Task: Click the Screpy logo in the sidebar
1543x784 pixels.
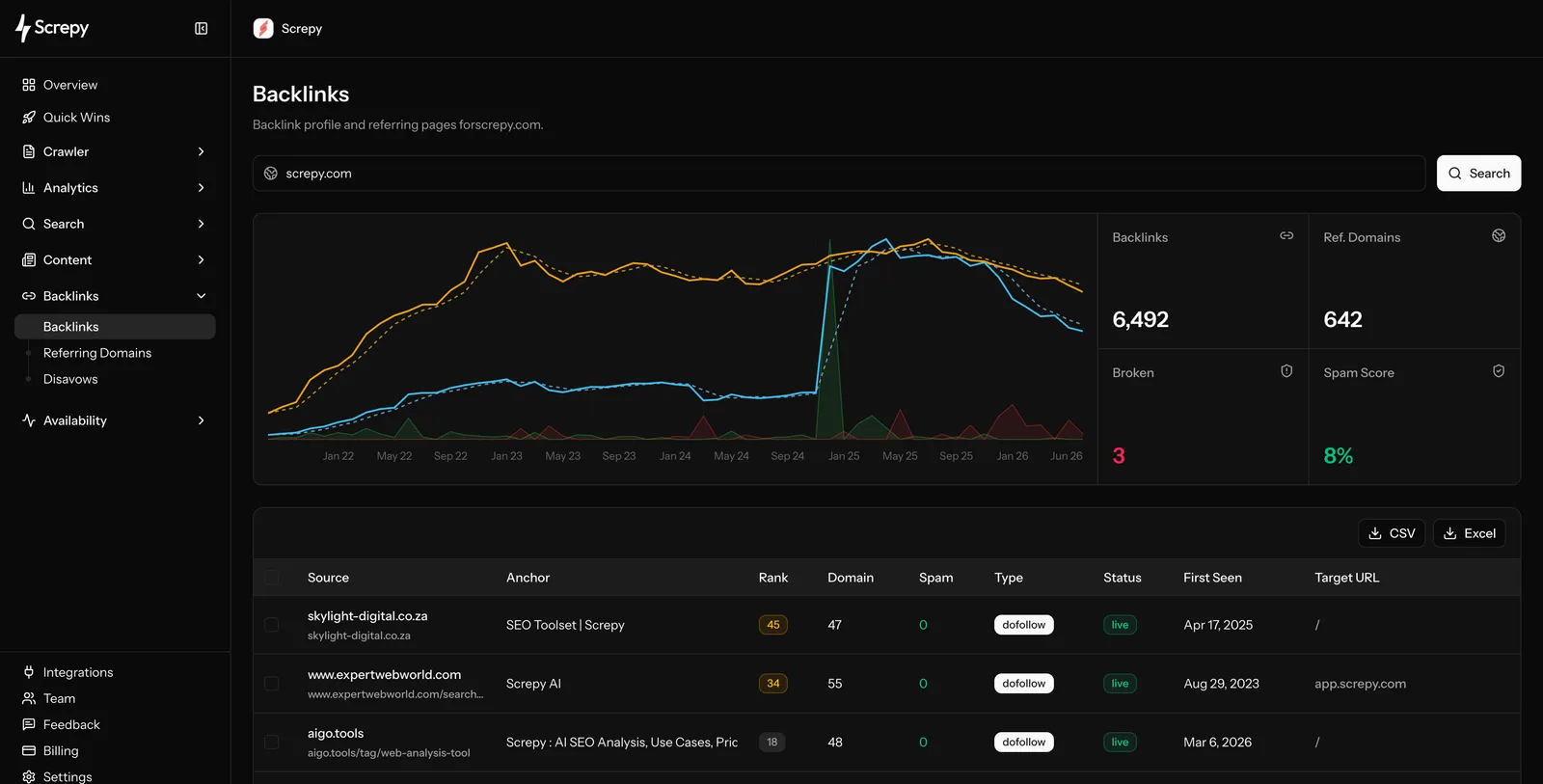Action: click(52, 28)
